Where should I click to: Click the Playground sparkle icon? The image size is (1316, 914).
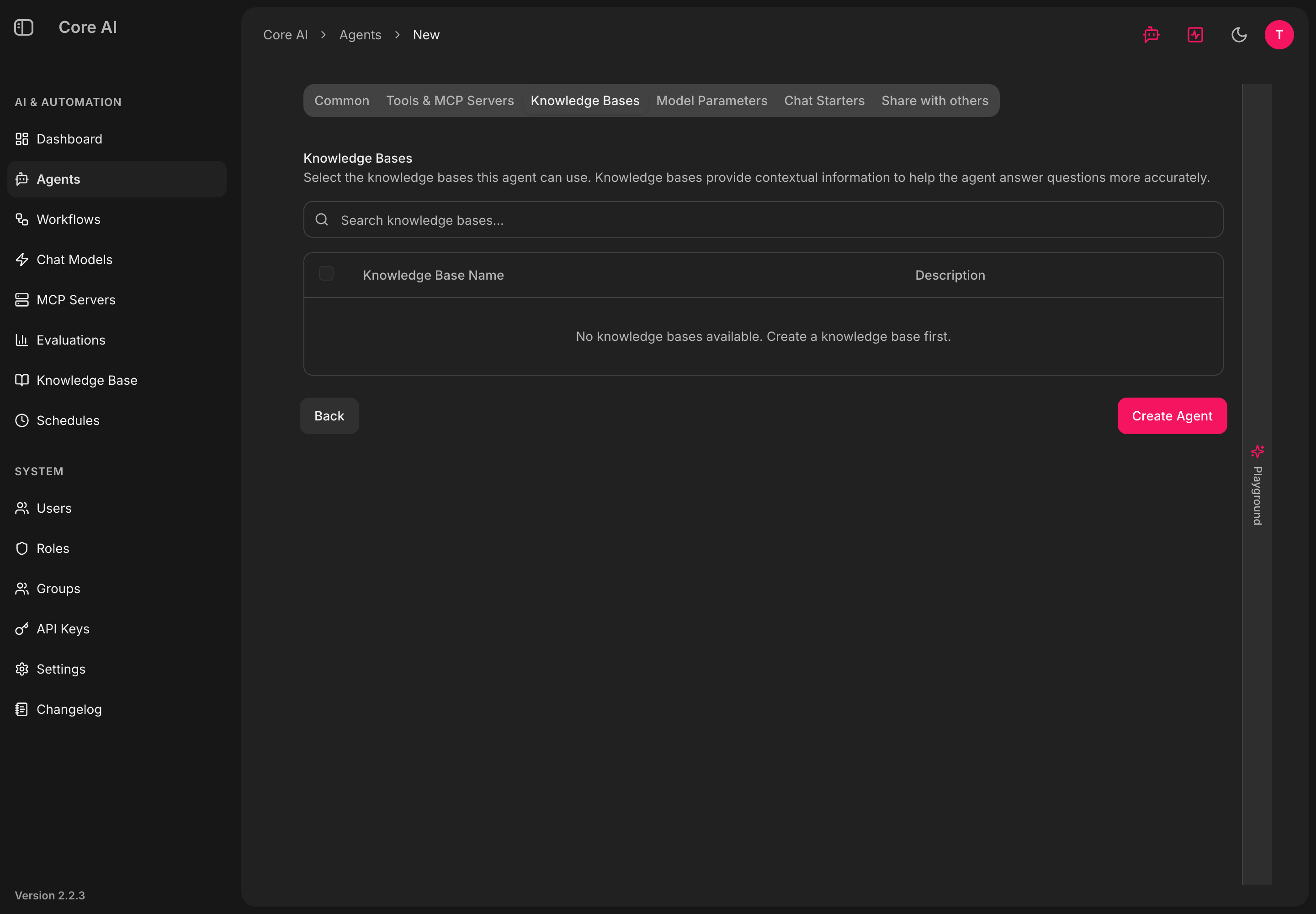coord(1257,451)
